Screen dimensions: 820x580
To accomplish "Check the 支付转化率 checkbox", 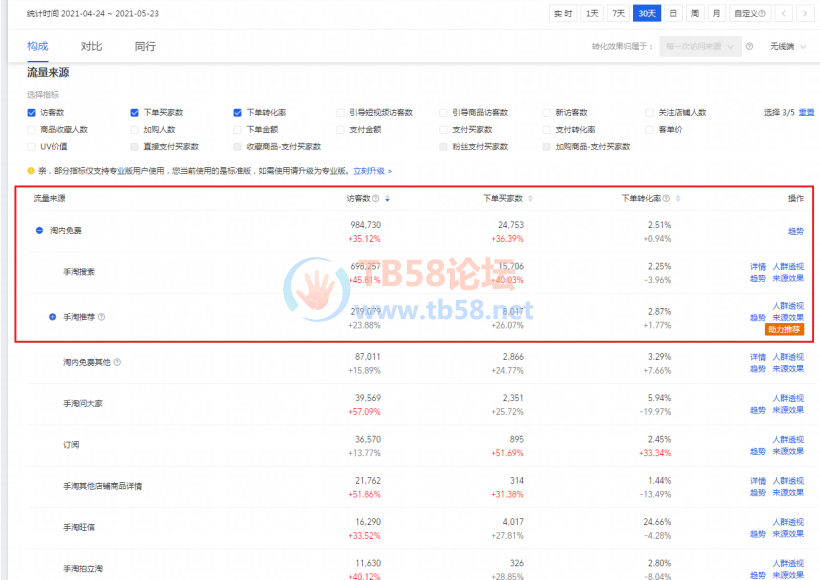I will (x=546, y=130).
